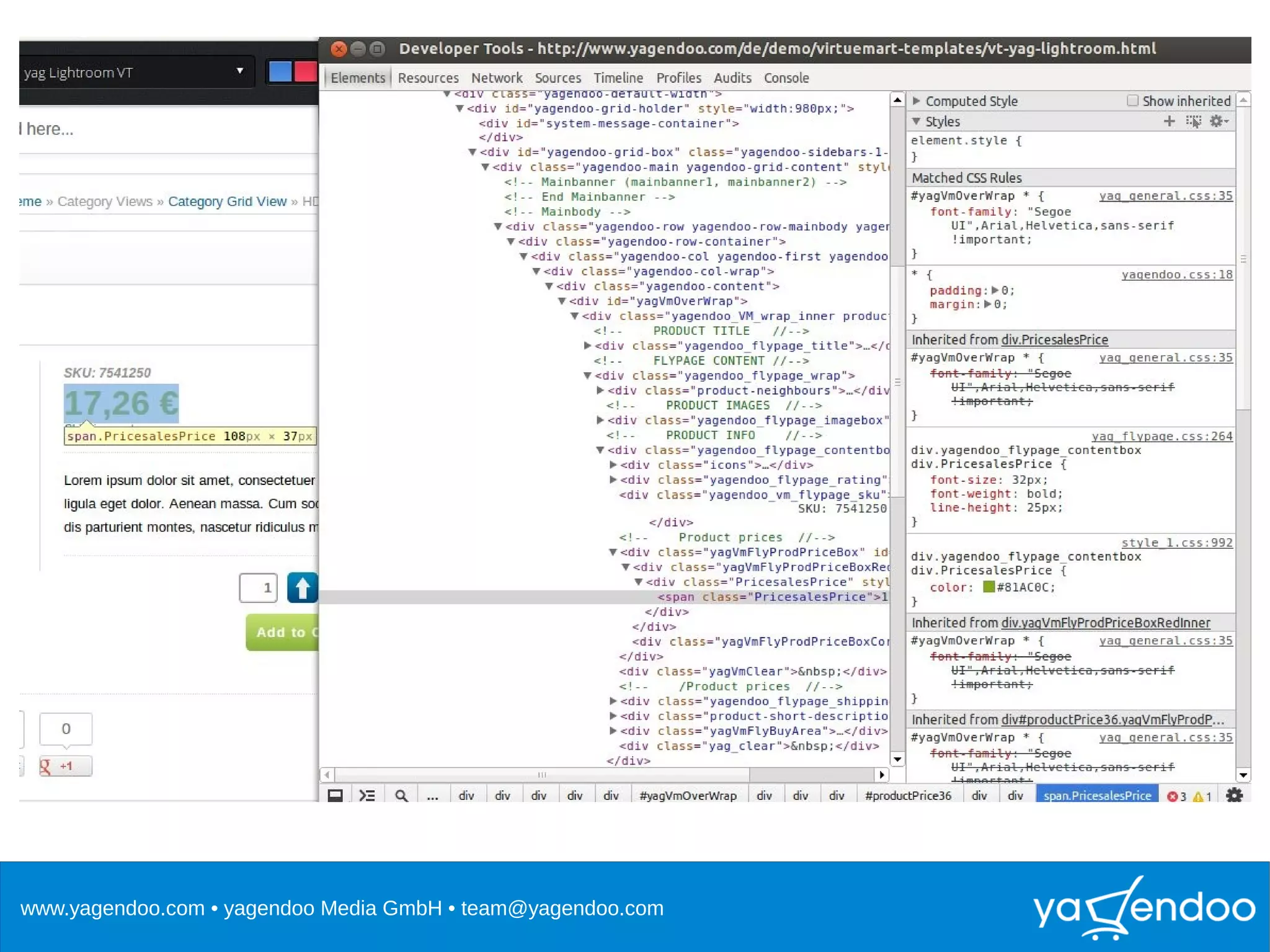This screenshot has width=1270, height=952.
Task: Click the toggle element state icon
Action: coord(1193,122)
